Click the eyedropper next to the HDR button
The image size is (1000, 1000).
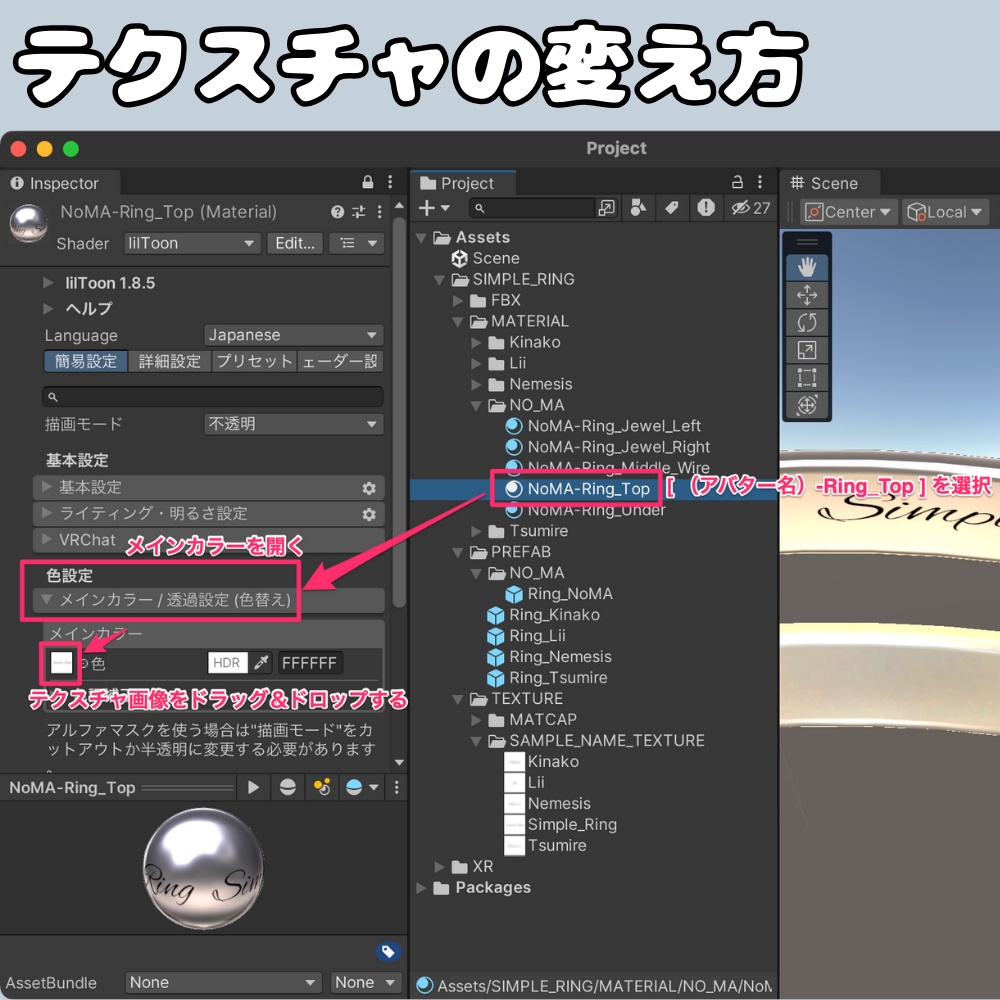(x=262, y=662)
